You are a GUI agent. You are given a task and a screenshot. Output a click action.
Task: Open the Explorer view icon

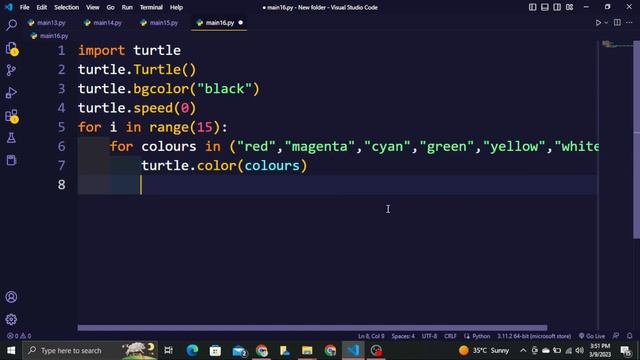(x=11, y=48)
